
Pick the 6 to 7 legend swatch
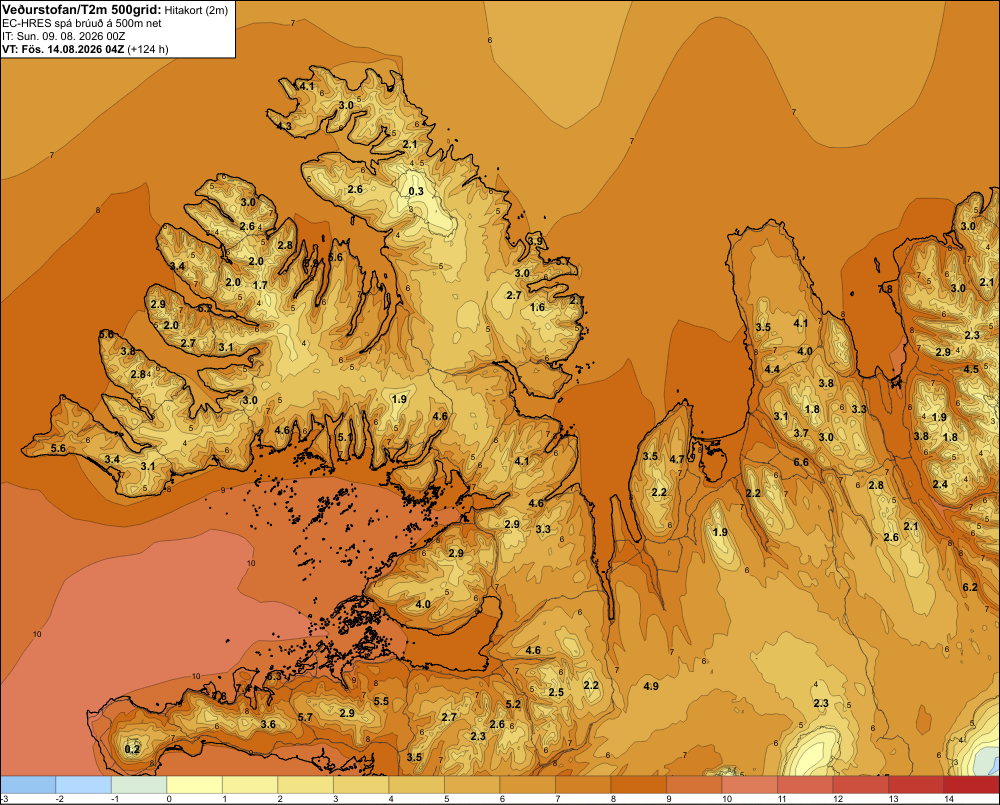click(x=527, y=784)
